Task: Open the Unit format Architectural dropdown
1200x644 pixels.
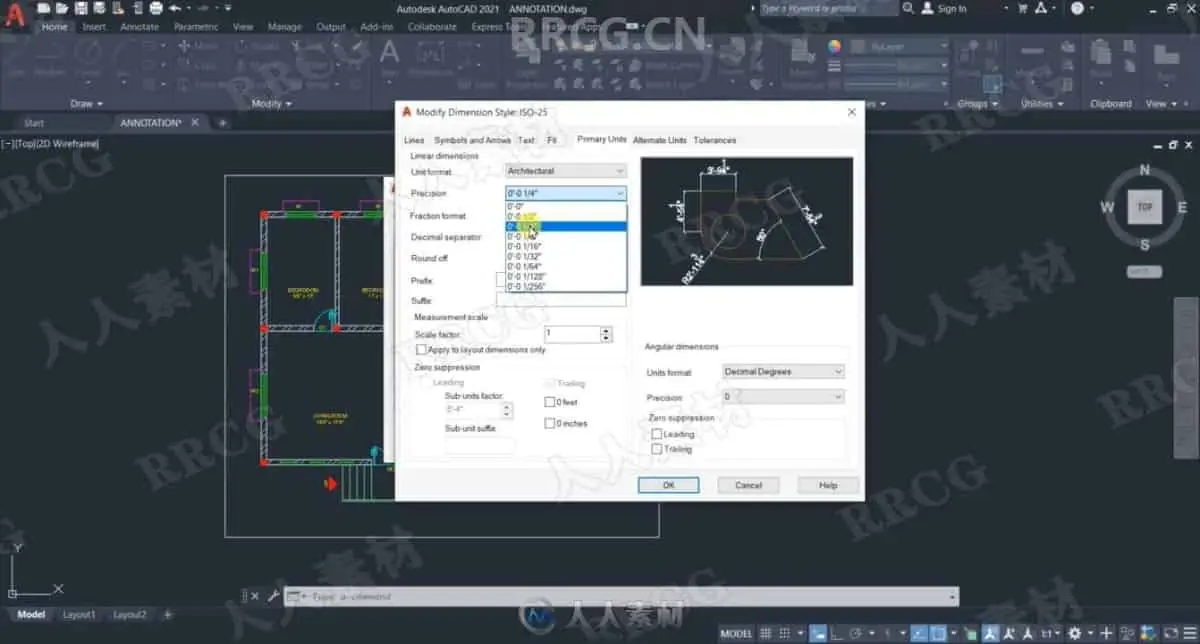Action: coord(566,171)
